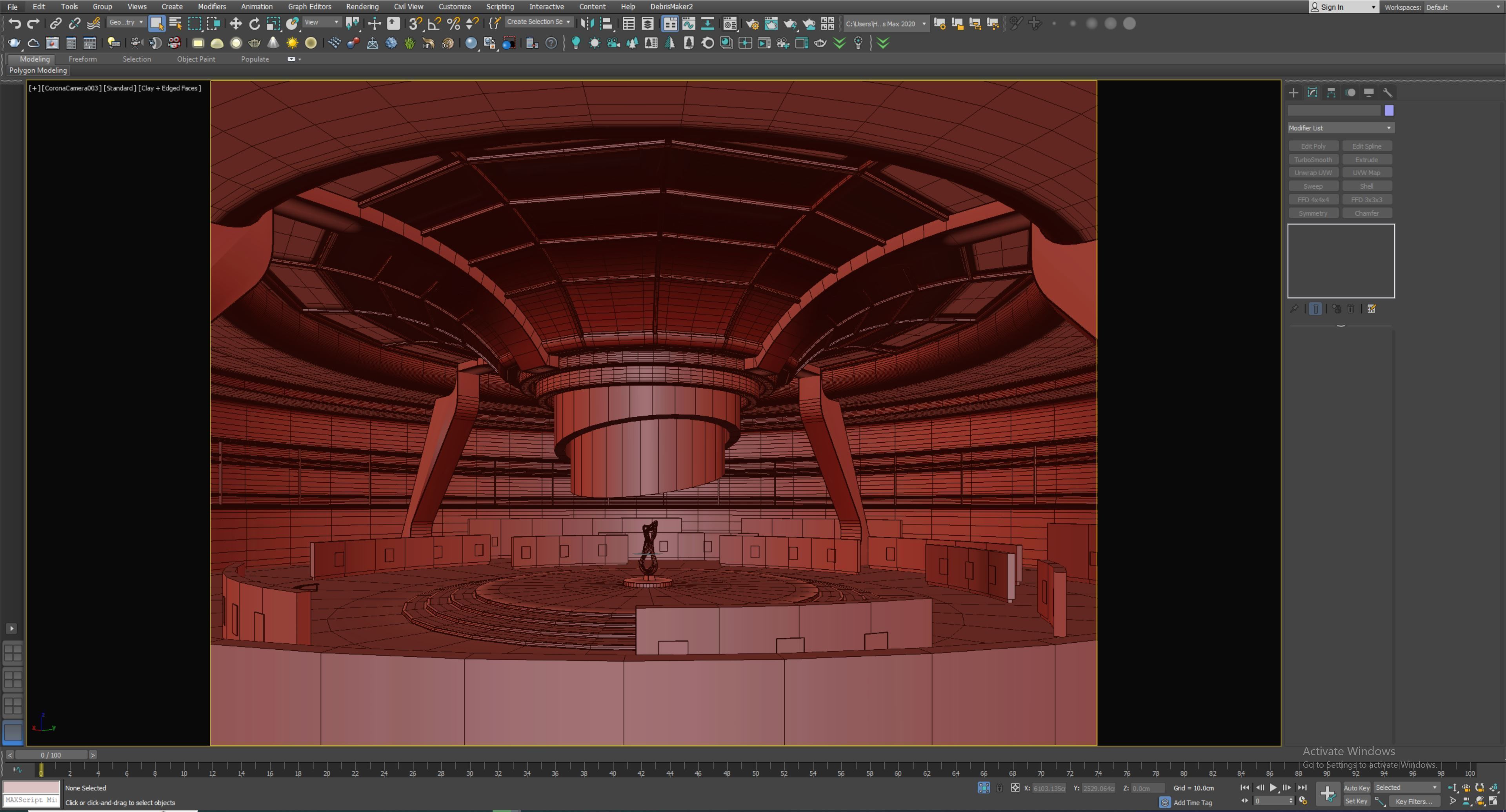The height and width of the screenshot is (812, 1506).
Task: Open the Render Setup dialog icon
Action: [752, 24]
